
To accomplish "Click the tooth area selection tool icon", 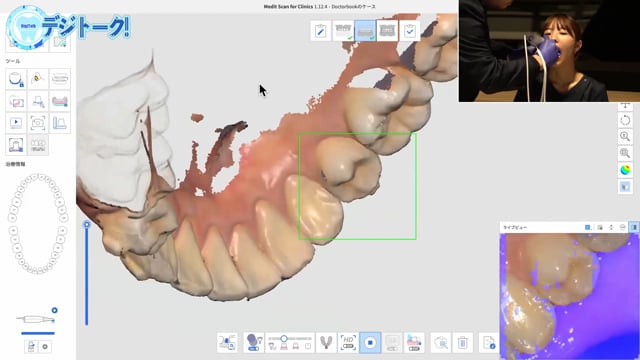I will point(16,145).
